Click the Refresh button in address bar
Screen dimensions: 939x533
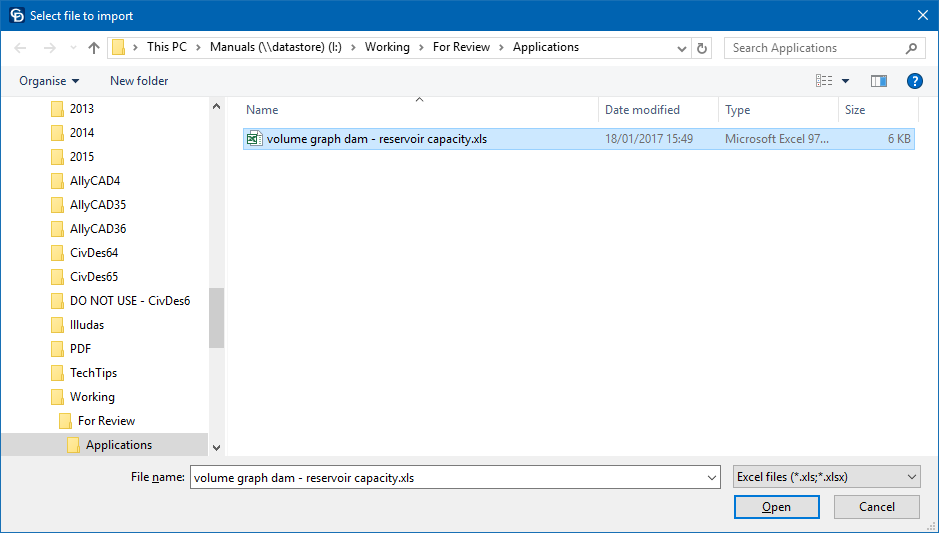pyautogui.click(x=702, y=48)
